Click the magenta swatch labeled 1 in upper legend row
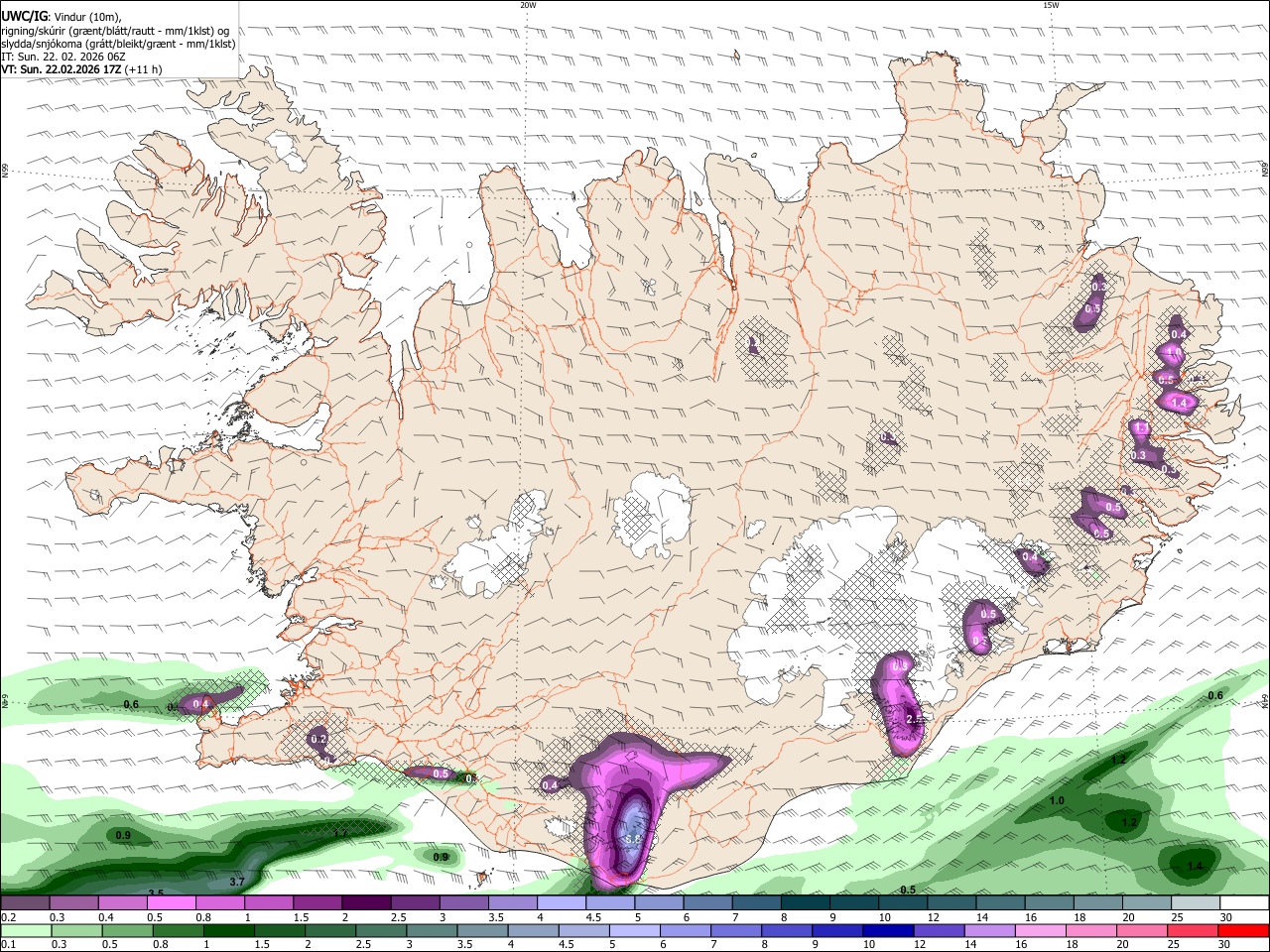1270x952 pixels. coord(269,903)
